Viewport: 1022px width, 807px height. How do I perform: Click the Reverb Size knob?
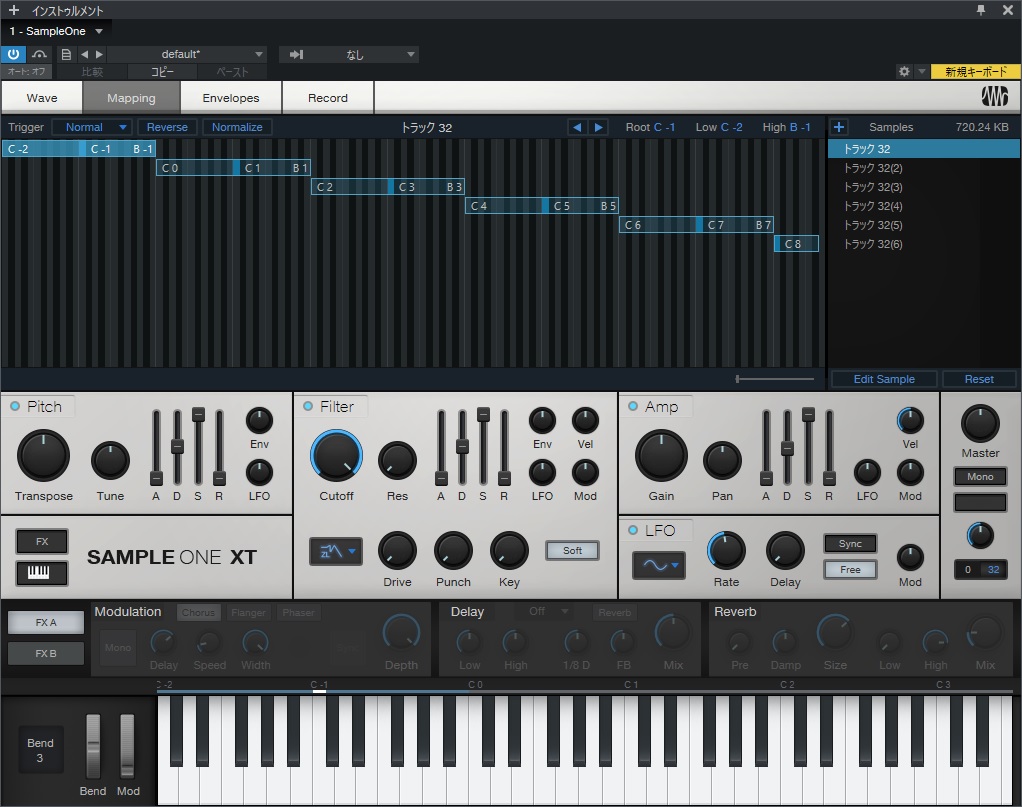(x=835, y=631)
